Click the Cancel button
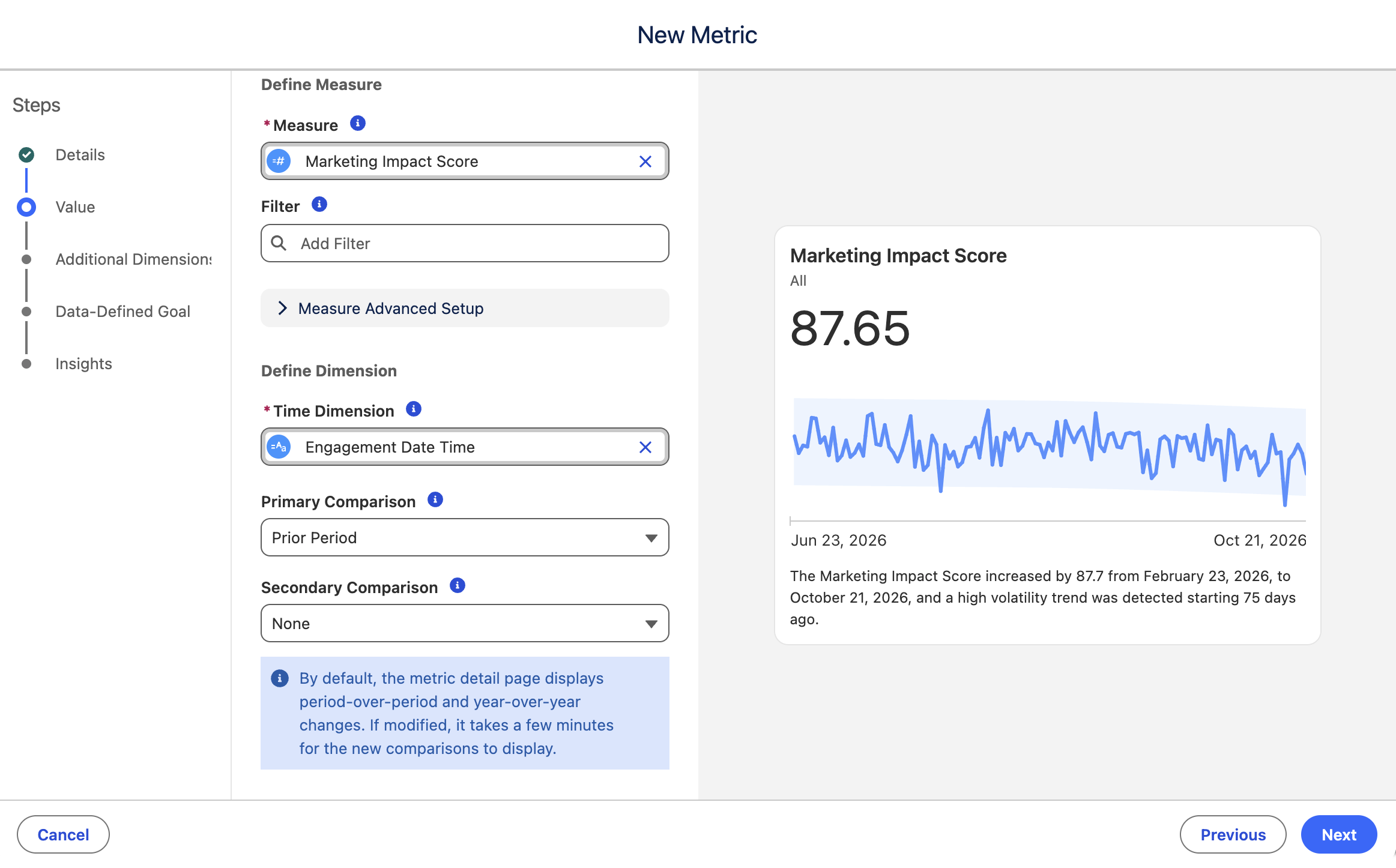 tap(63, 835)
